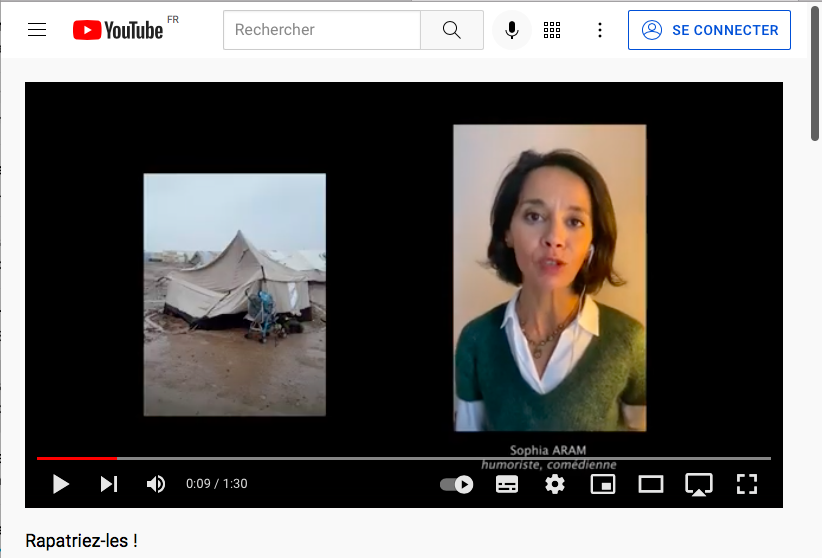Click the Rechercher search field
The width and height of the screenshot is (822, 558).
coord(322,30)
